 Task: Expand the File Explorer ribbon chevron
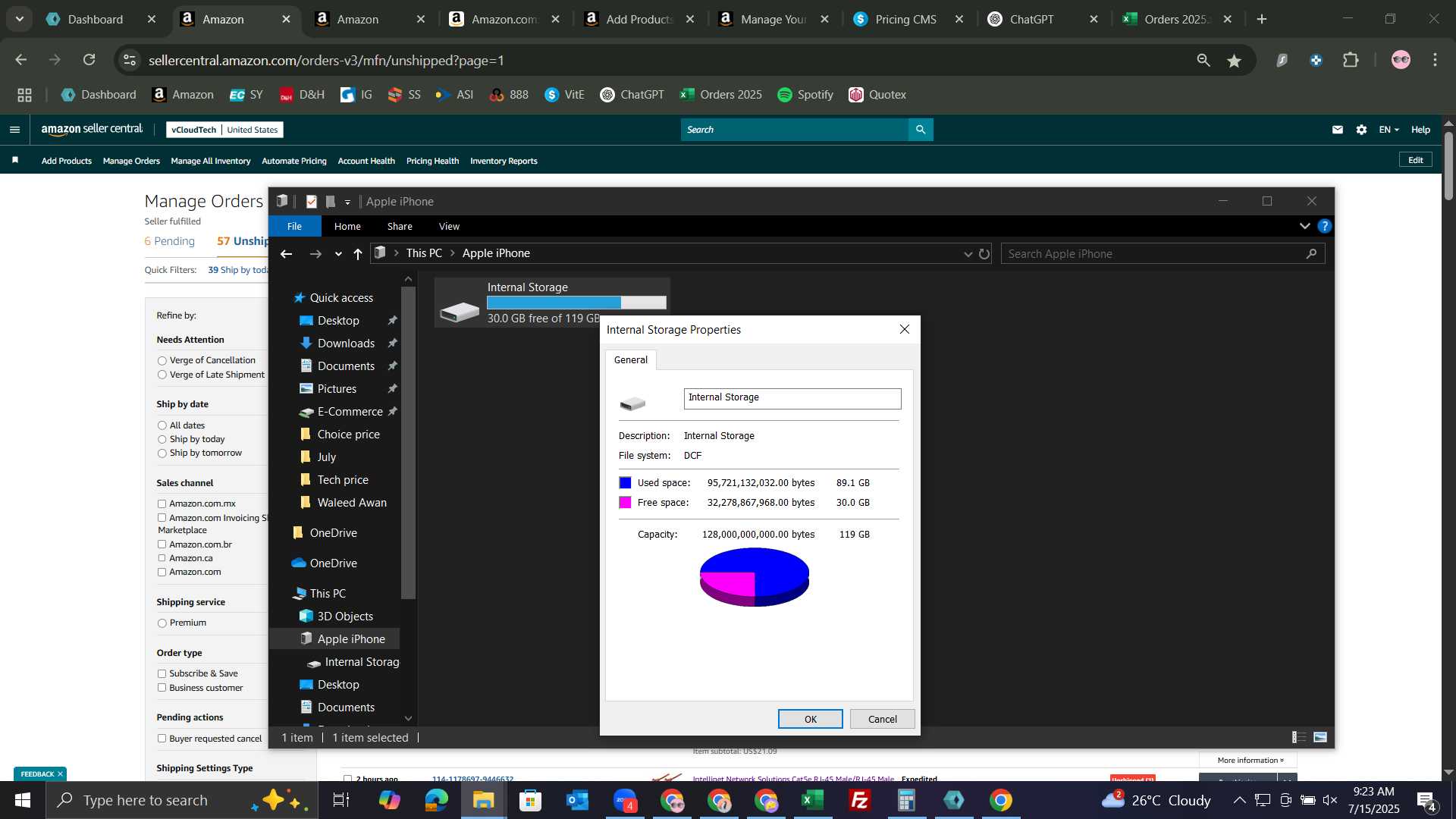[1304, 226]
